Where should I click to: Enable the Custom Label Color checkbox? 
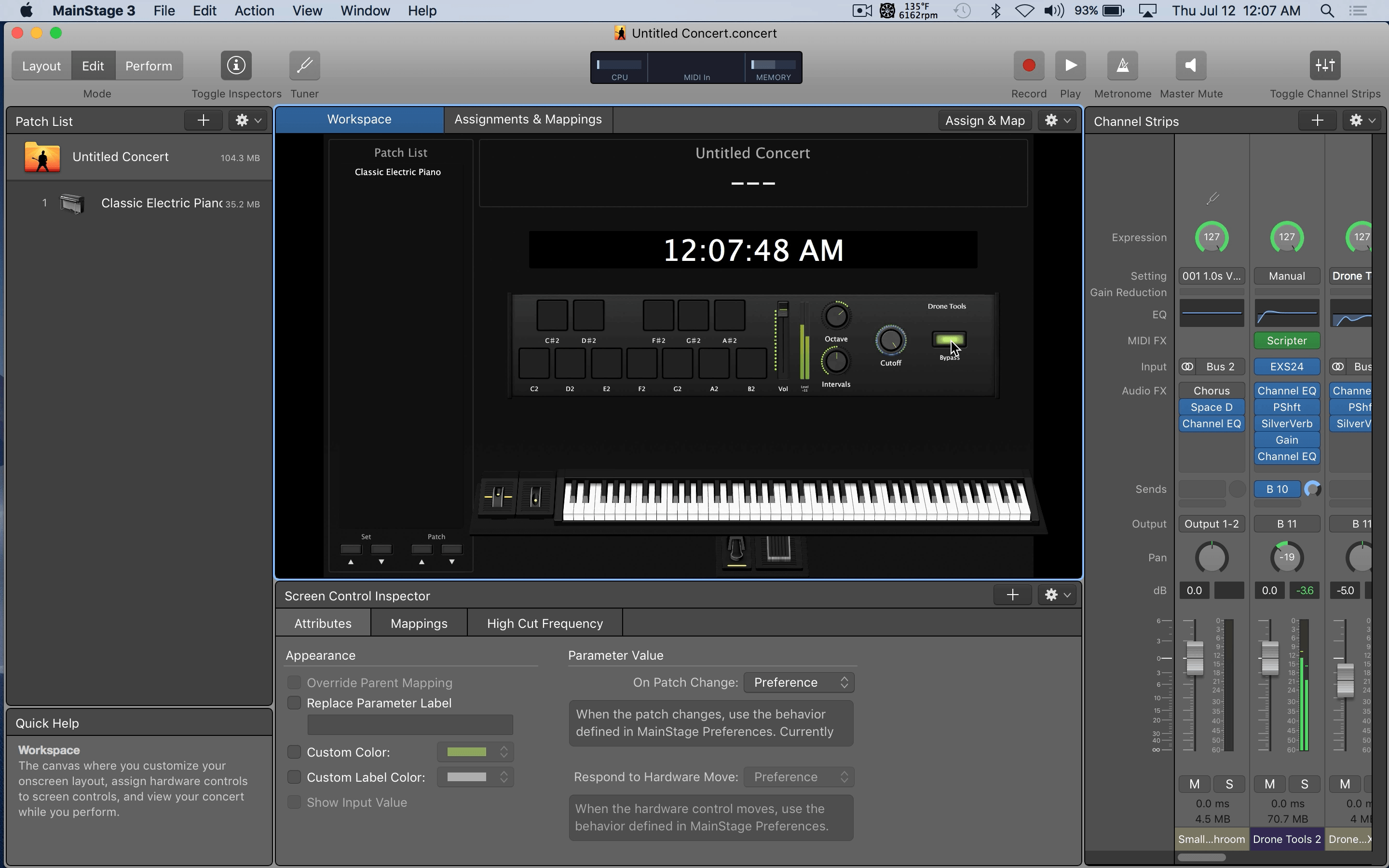pos(294,777)
